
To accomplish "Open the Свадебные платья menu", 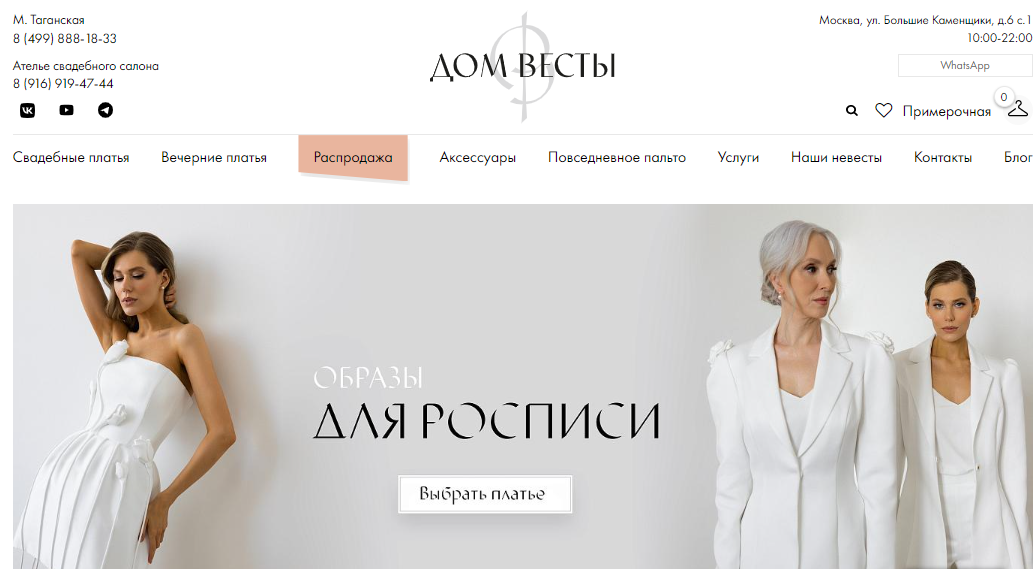I will [x=71, y=158].
